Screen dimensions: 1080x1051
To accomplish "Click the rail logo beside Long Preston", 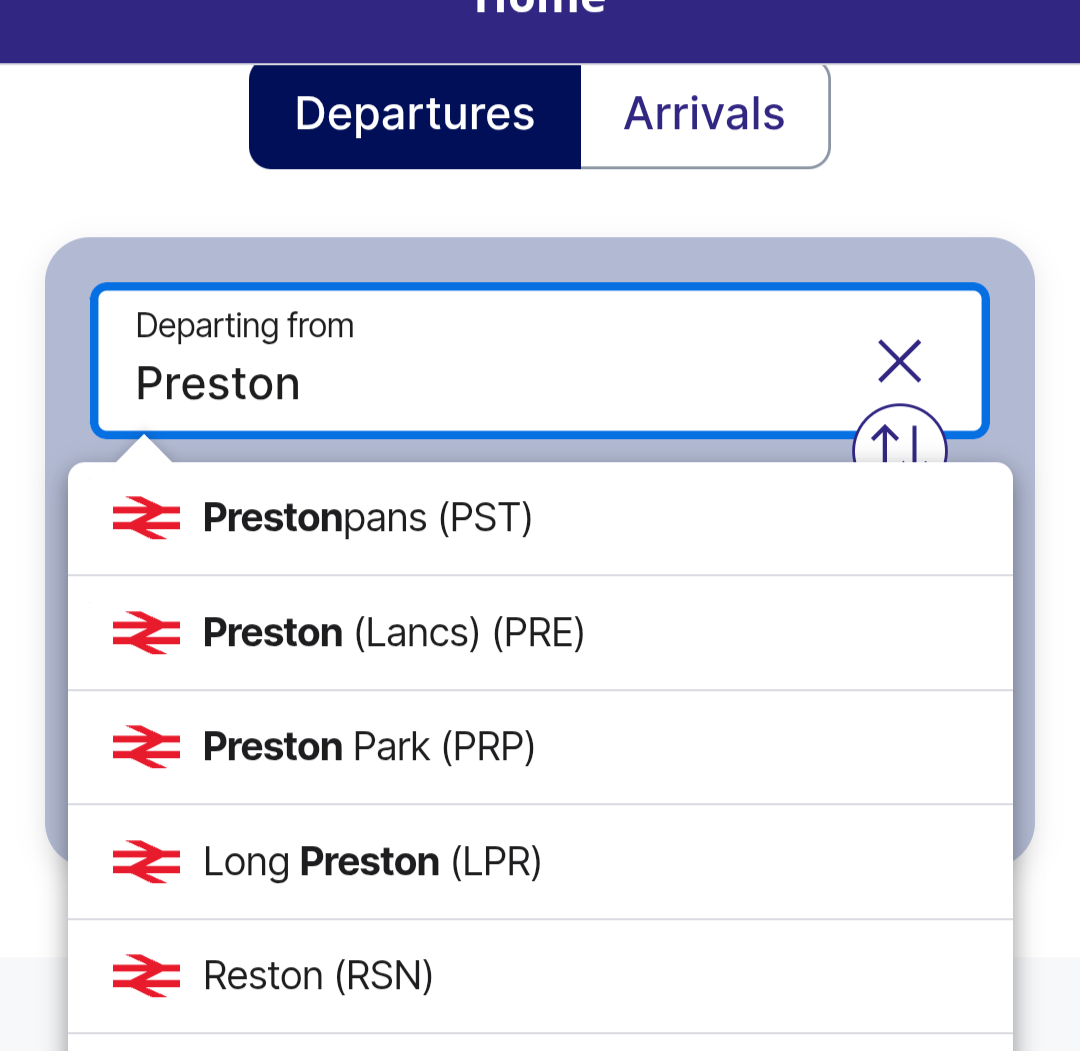I will tap(146, 862).
